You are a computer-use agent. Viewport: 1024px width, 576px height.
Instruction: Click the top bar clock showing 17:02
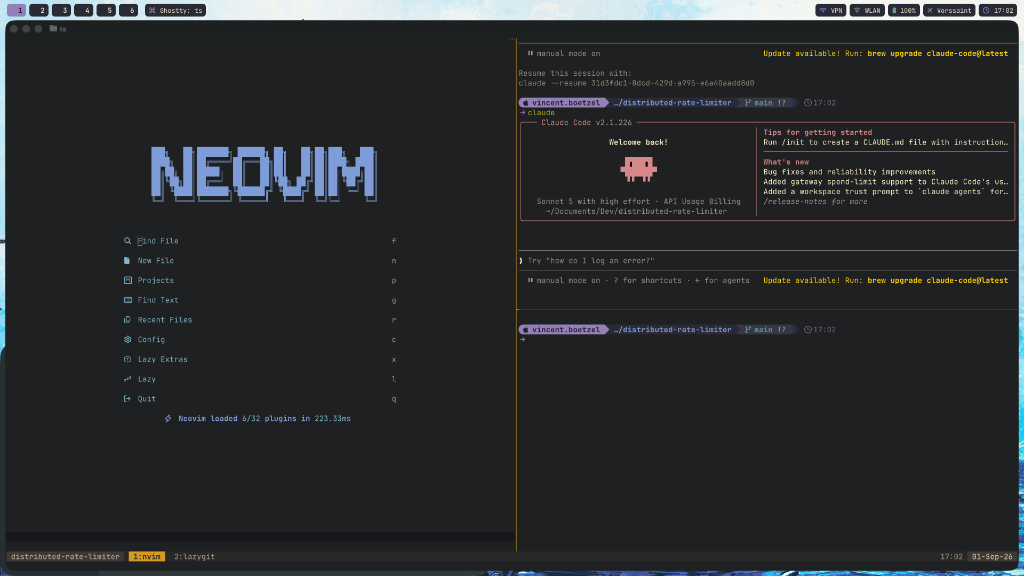997,10
